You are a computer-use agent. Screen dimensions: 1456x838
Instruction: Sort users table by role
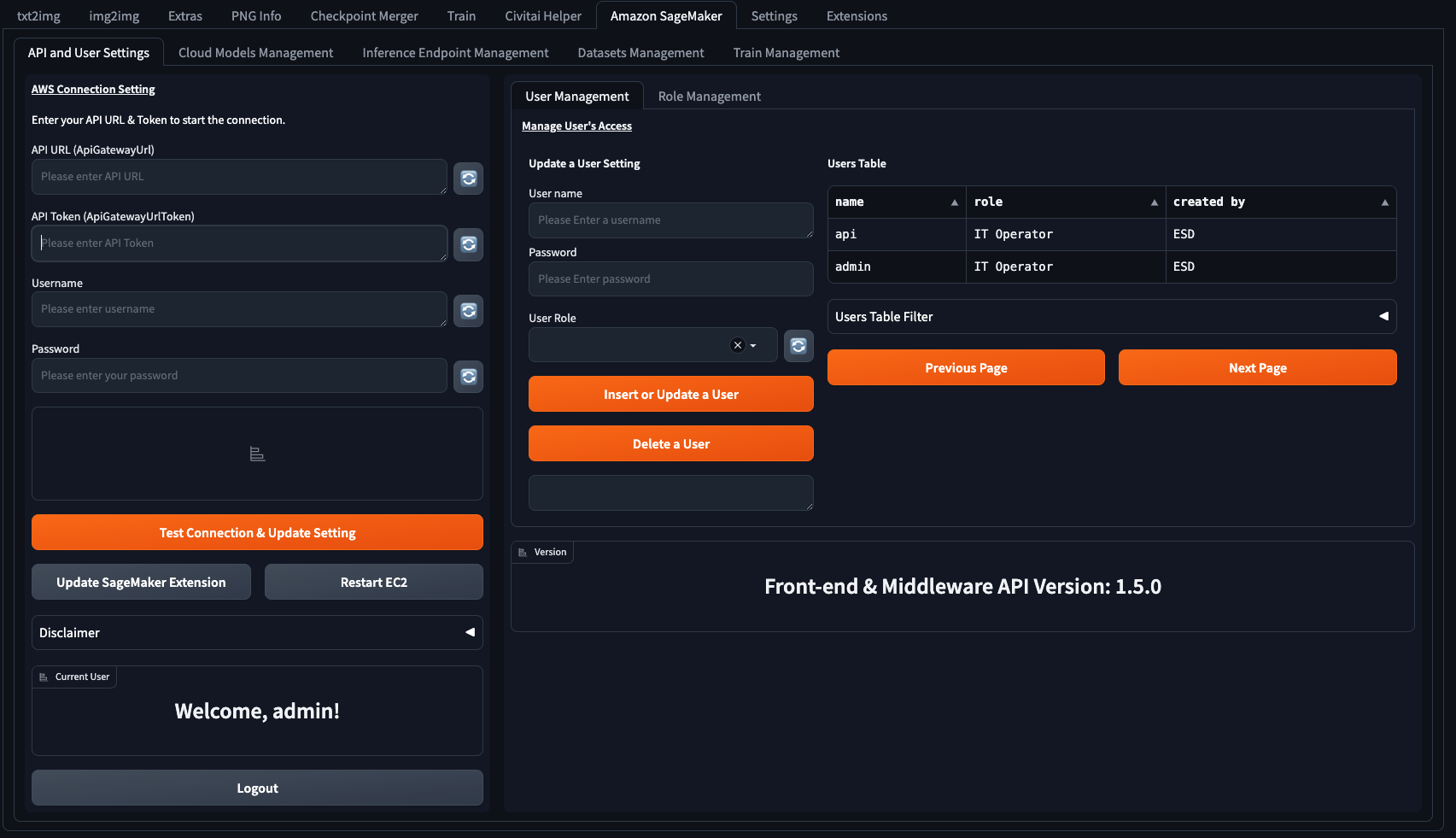(1154, 202)
